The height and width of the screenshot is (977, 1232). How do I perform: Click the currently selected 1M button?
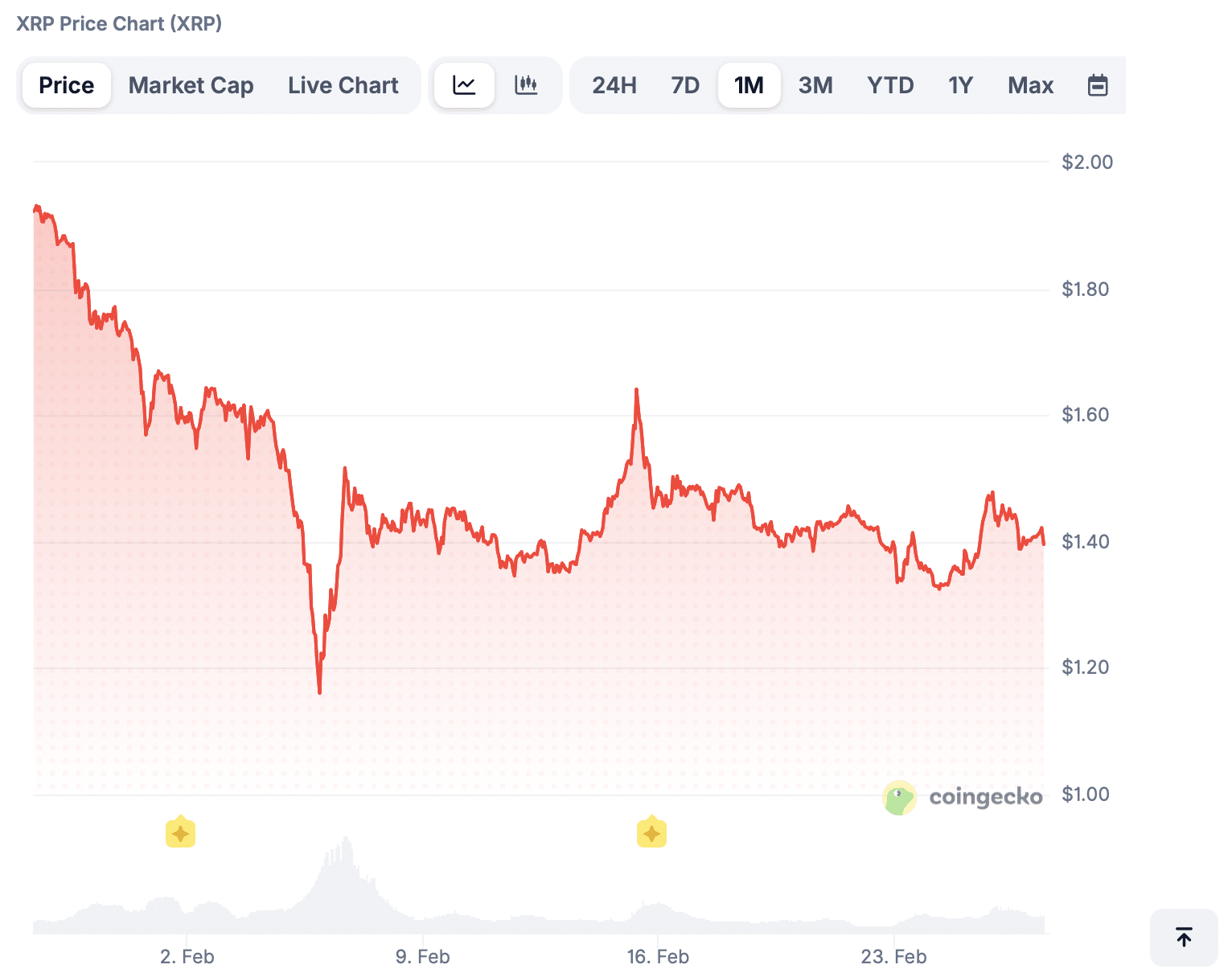point(749,84)
